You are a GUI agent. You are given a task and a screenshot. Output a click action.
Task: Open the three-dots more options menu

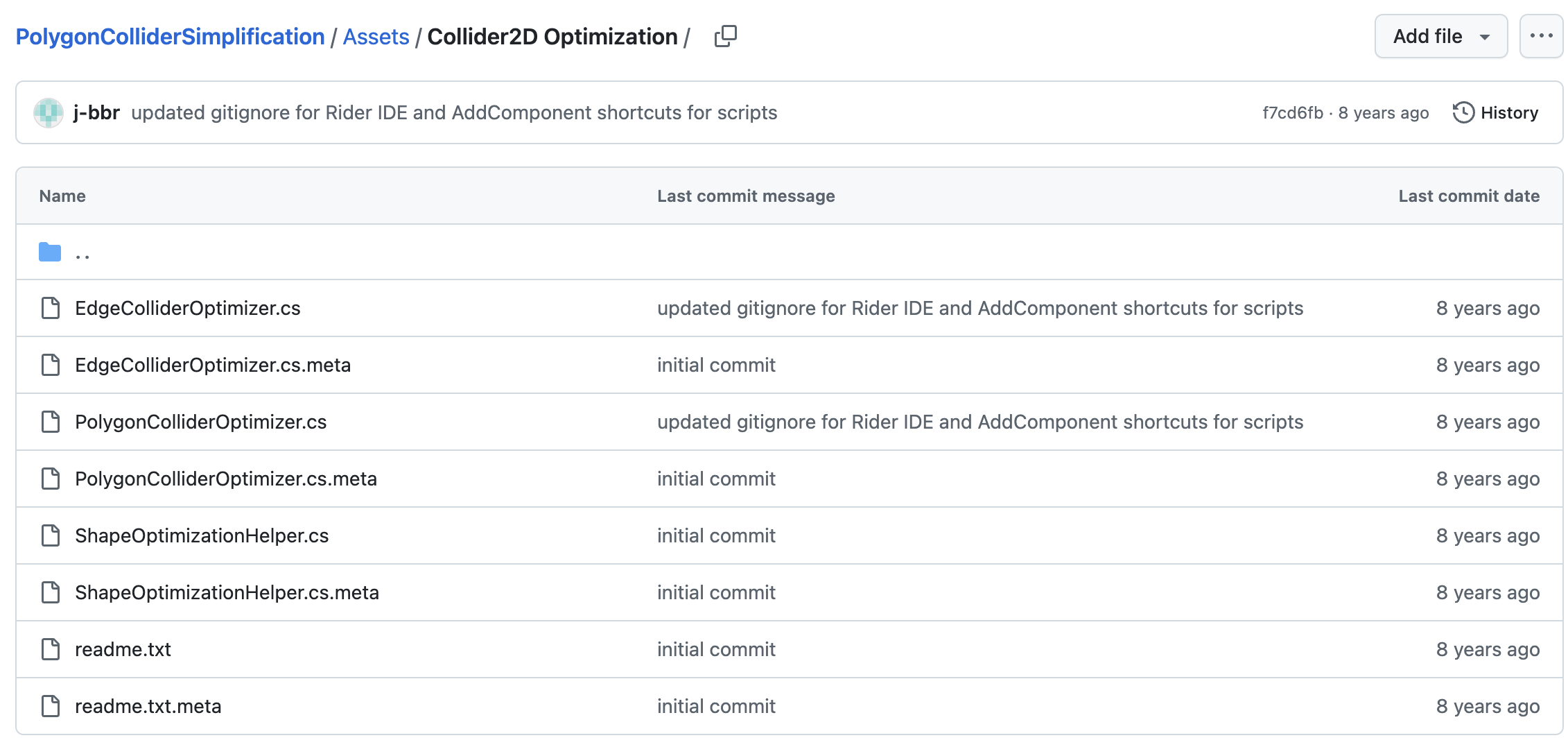coord(1540,36)
